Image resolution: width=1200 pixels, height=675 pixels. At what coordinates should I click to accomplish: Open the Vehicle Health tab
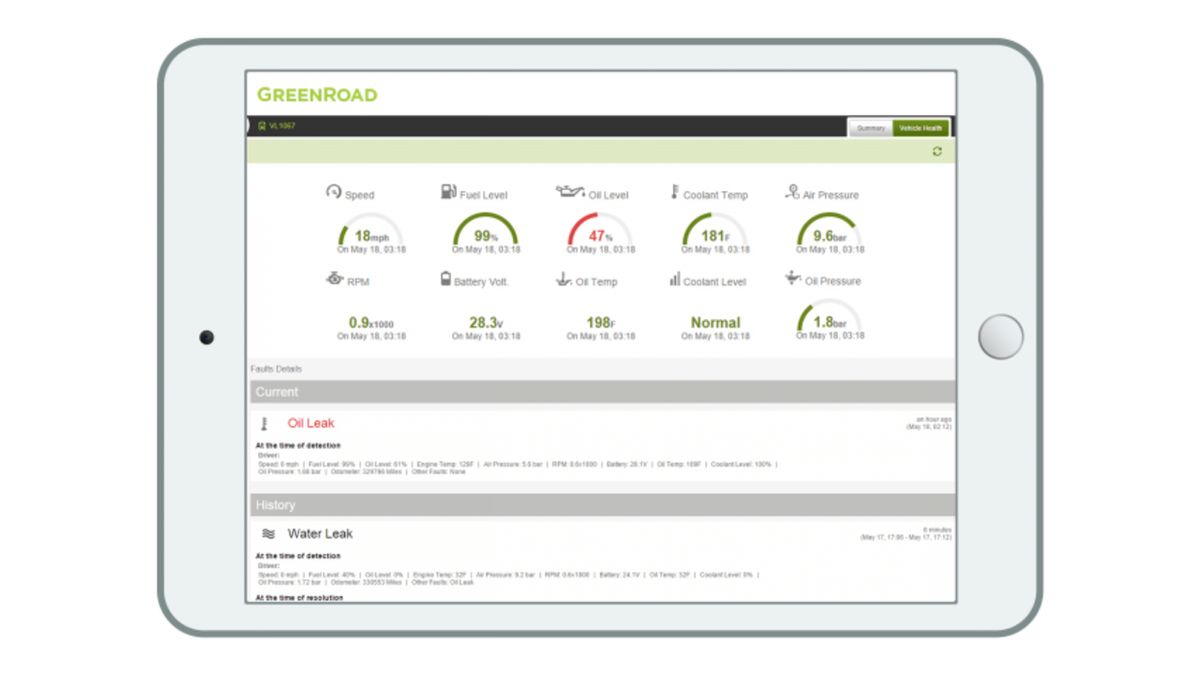[x=920, y=128]
